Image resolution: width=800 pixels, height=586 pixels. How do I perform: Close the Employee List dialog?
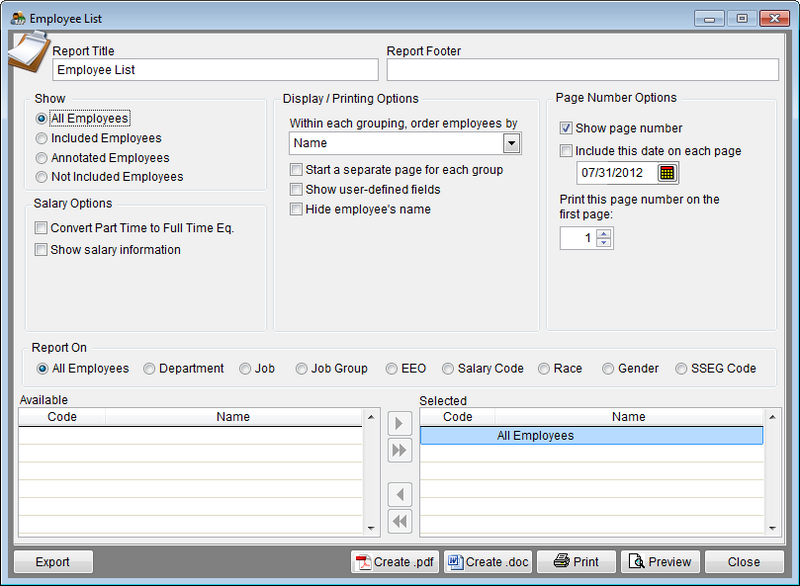coord(744,562)
